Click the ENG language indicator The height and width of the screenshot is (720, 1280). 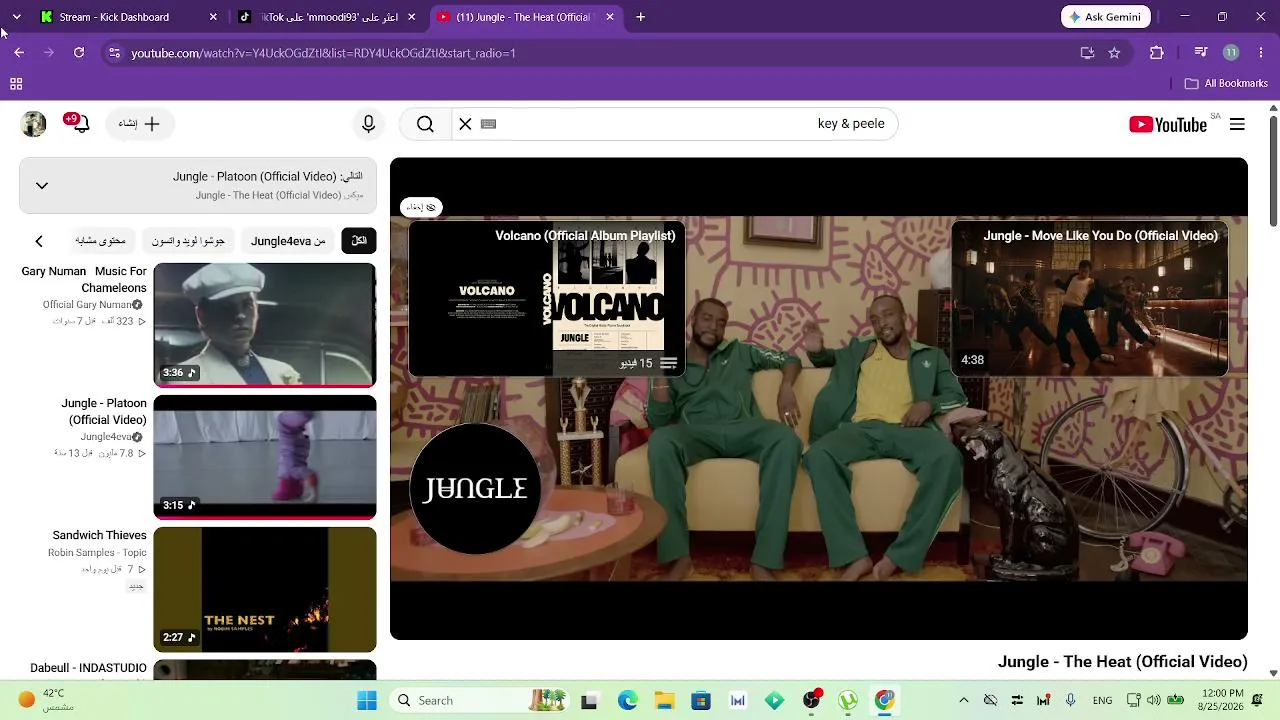pos(1102,700)
